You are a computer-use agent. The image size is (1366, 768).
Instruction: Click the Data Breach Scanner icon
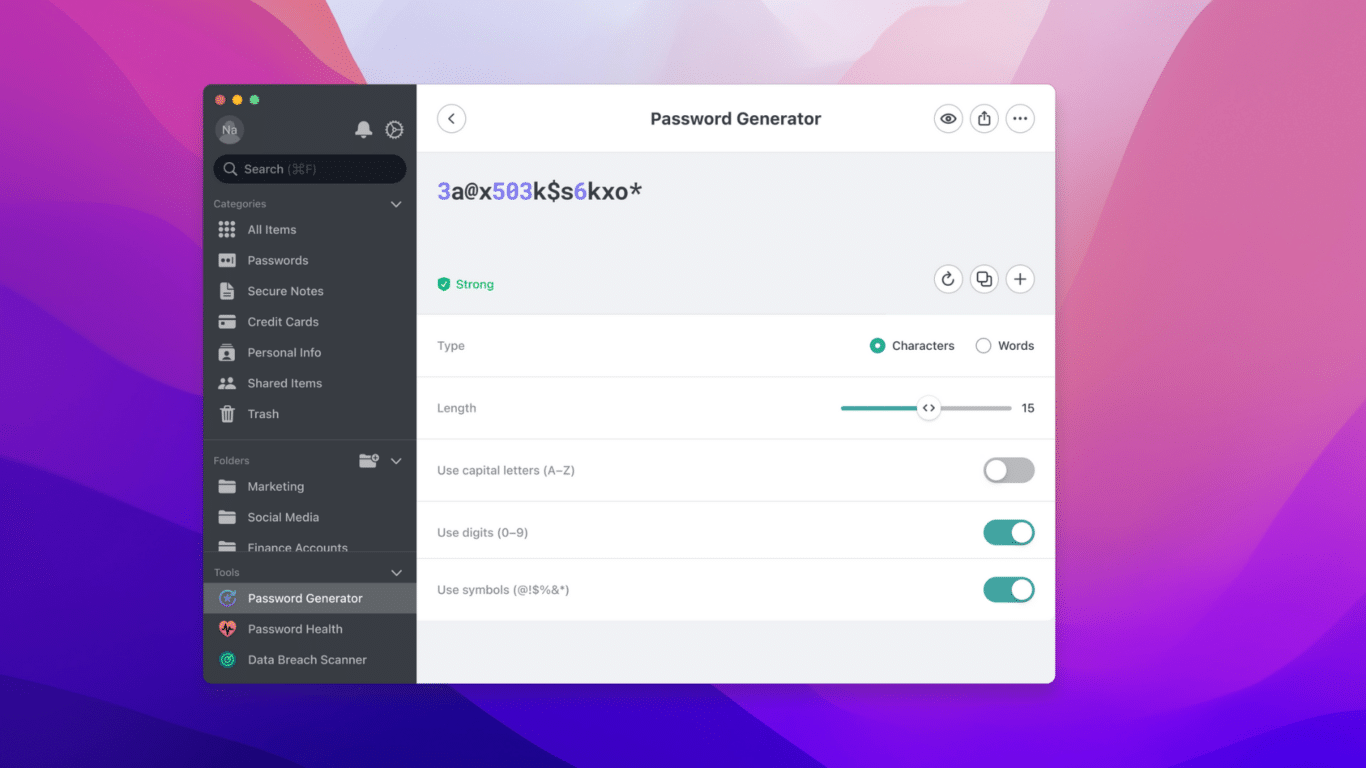coord(227,660)
